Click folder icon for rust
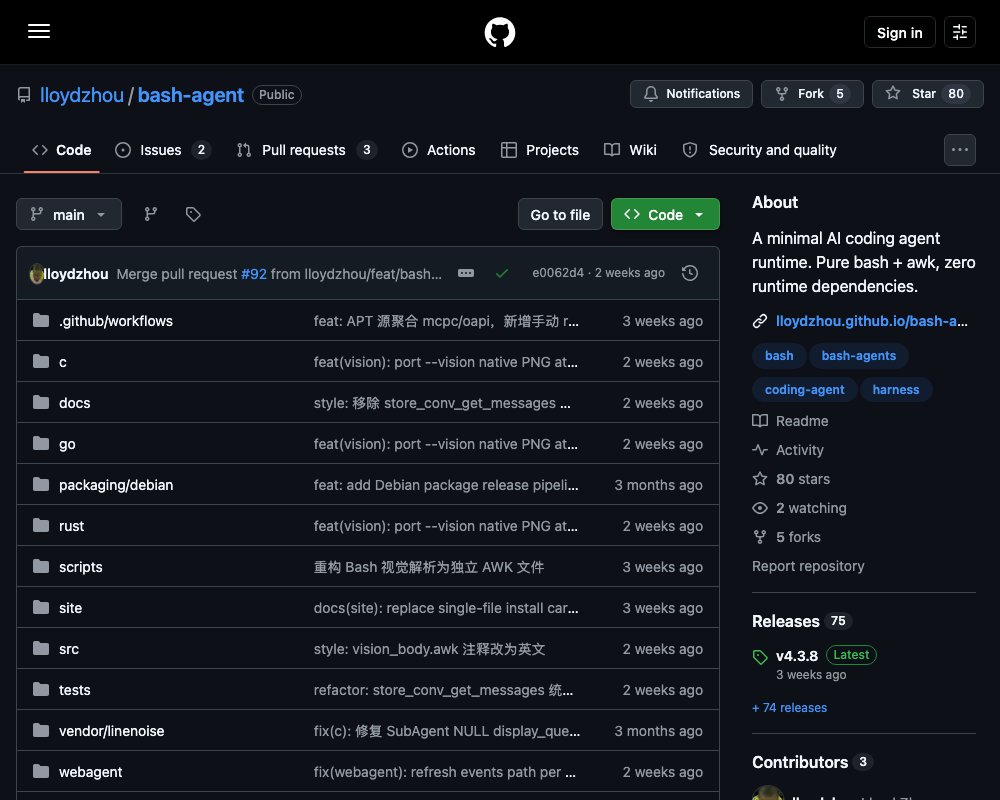This screenshot has width=1000, height=800. click(41, 526)
